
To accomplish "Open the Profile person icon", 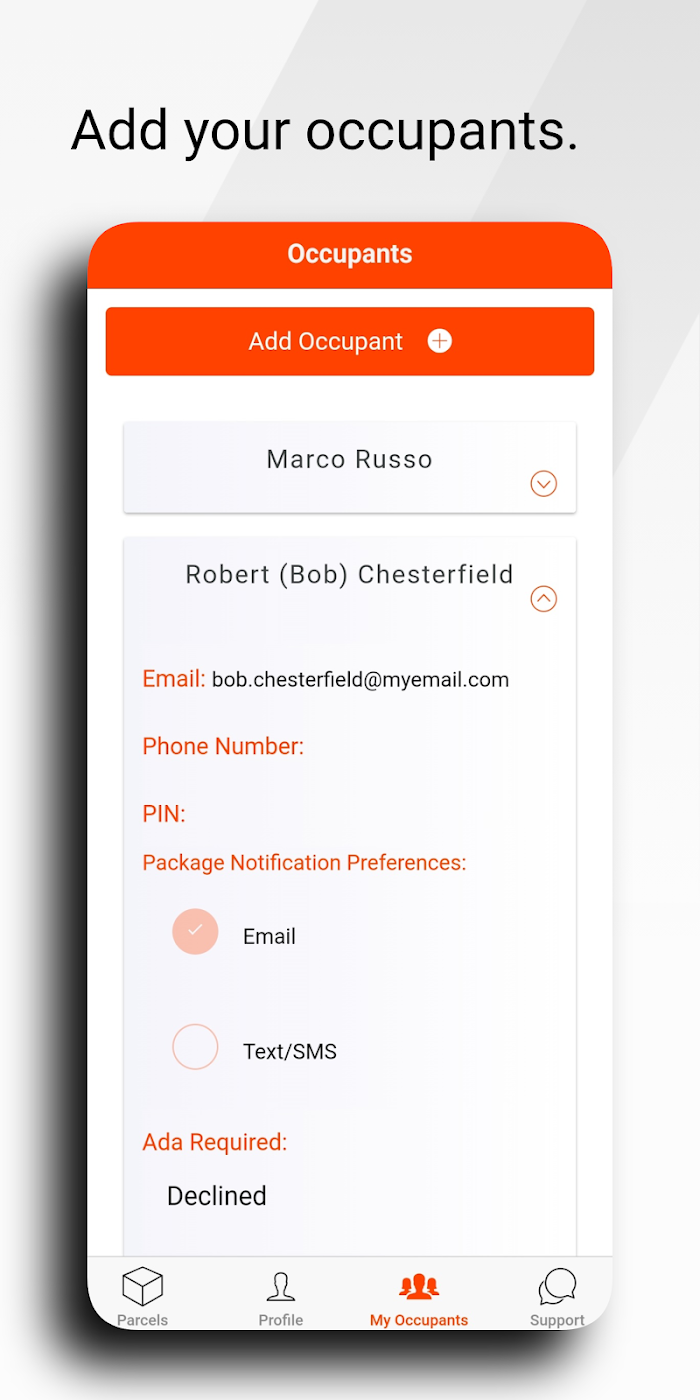I will tap(281, 1287).
